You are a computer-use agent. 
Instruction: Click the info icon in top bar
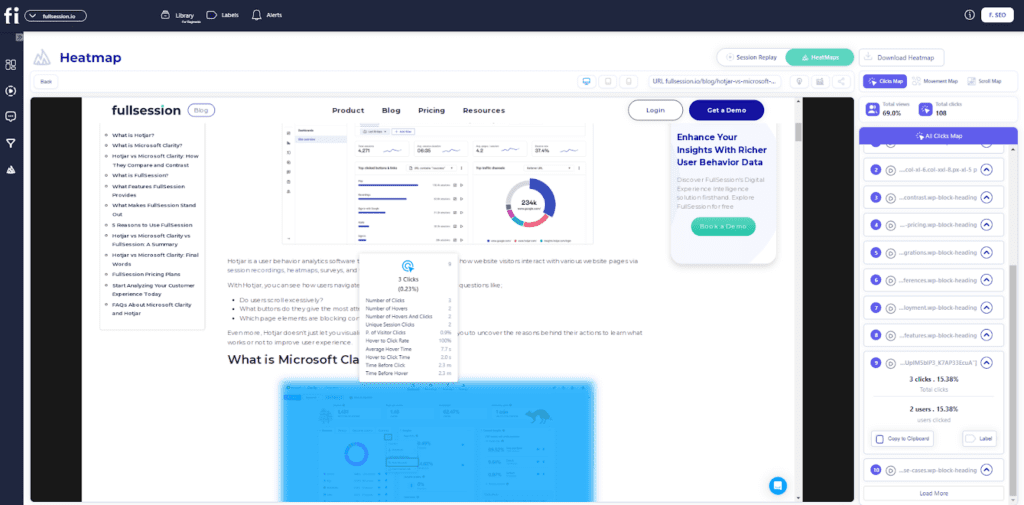coord(969,15)
